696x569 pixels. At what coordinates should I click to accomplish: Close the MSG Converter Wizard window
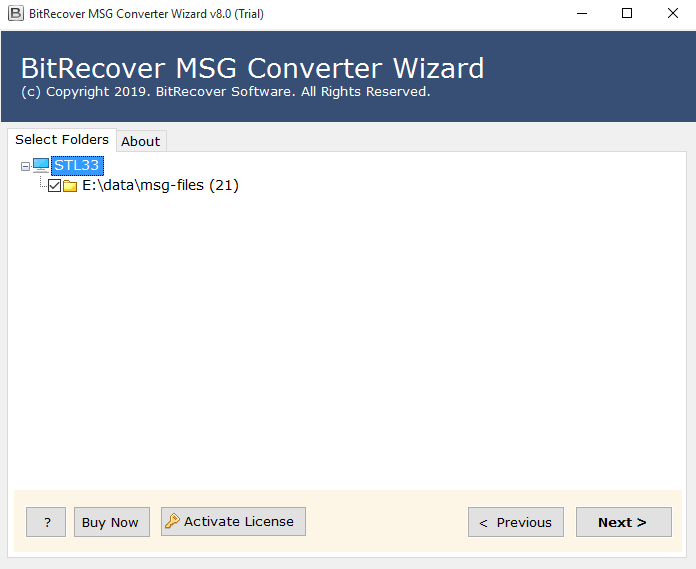tap(673, 13)
